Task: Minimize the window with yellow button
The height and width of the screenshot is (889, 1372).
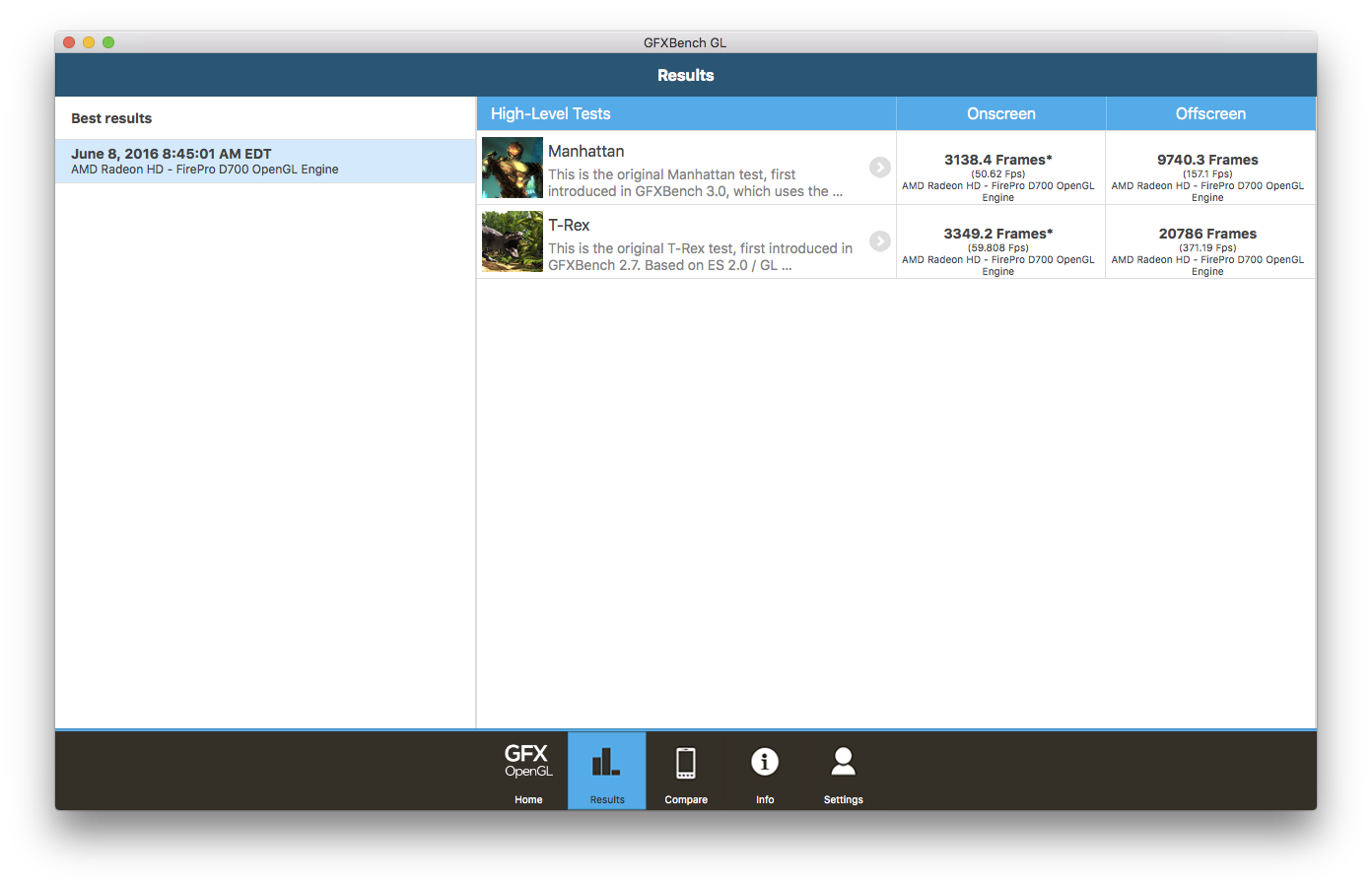Action: 89,42
